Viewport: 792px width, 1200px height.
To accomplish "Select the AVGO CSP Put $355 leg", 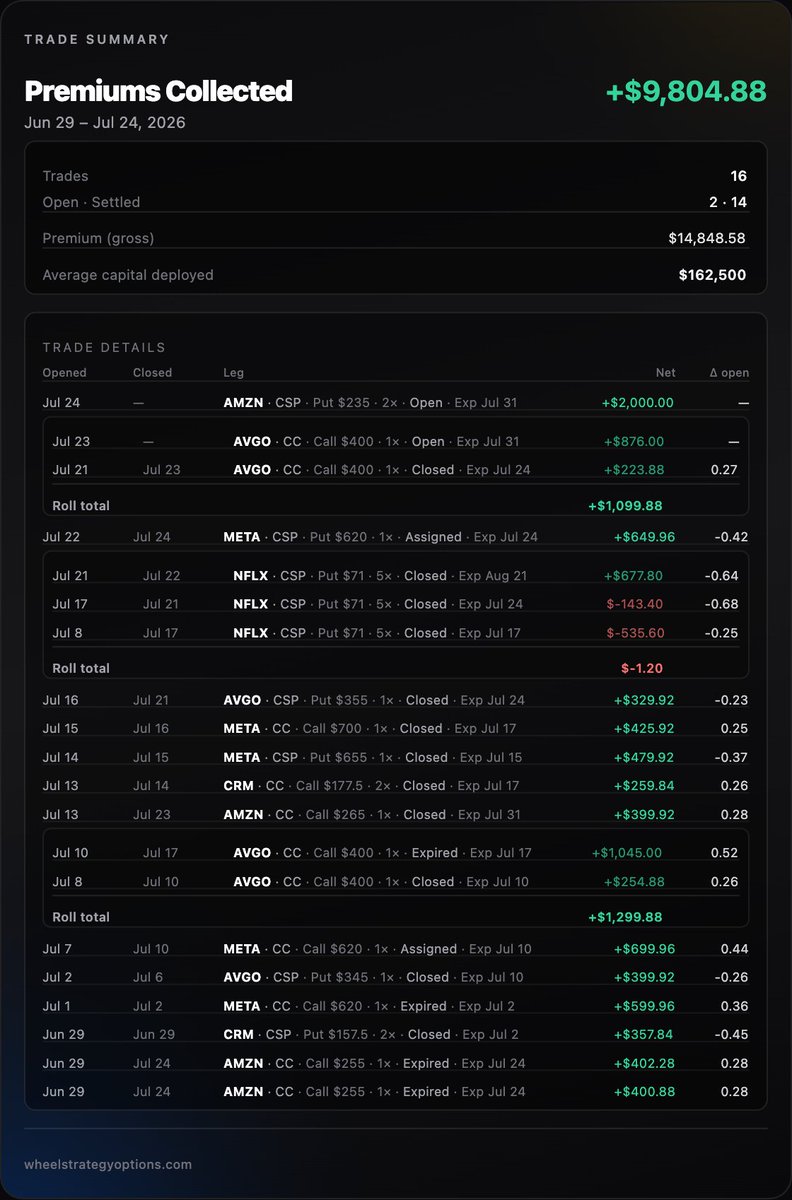I will pyautogui.click(x=374, y=700).
